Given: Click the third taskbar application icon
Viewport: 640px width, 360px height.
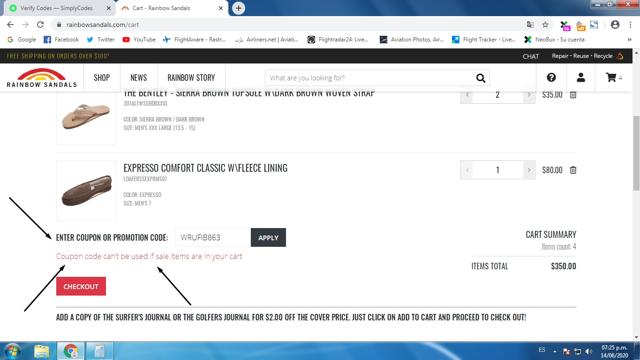Looking at the screenshot, I should point(99,351).
